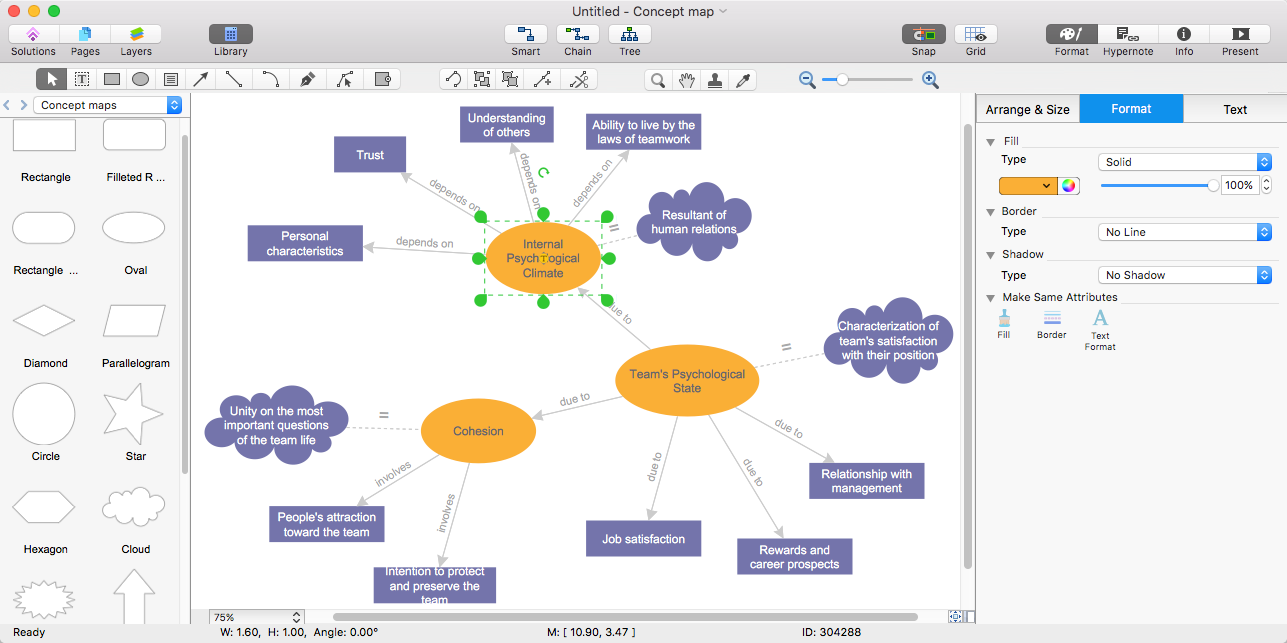Click the zoom in plus magnifier
Viewport: 1287px width, 643px height.
pos(930,80)
